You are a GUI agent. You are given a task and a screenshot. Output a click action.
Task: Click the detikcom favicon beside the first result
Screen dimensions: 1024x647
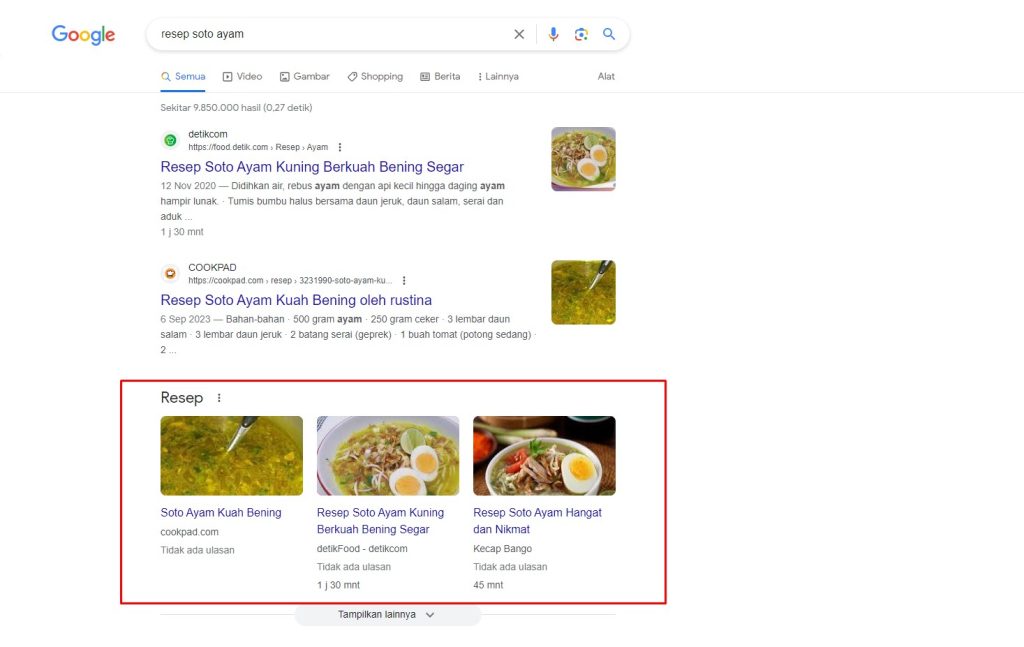(x=170, y=140)
